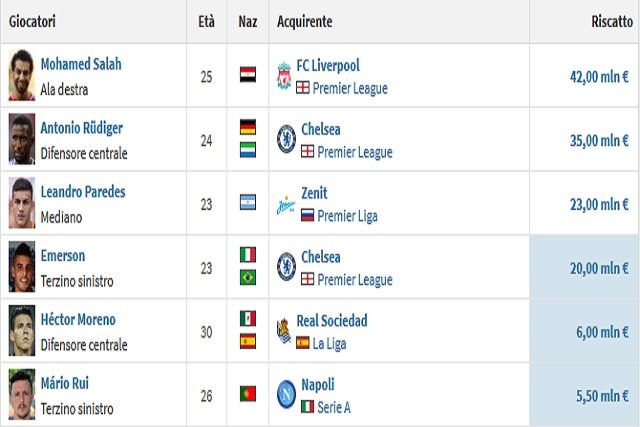The height and width of the screenshot is (427, 640).
Task: Open Antonio Rüdiger player link
Action: (82, 128)
